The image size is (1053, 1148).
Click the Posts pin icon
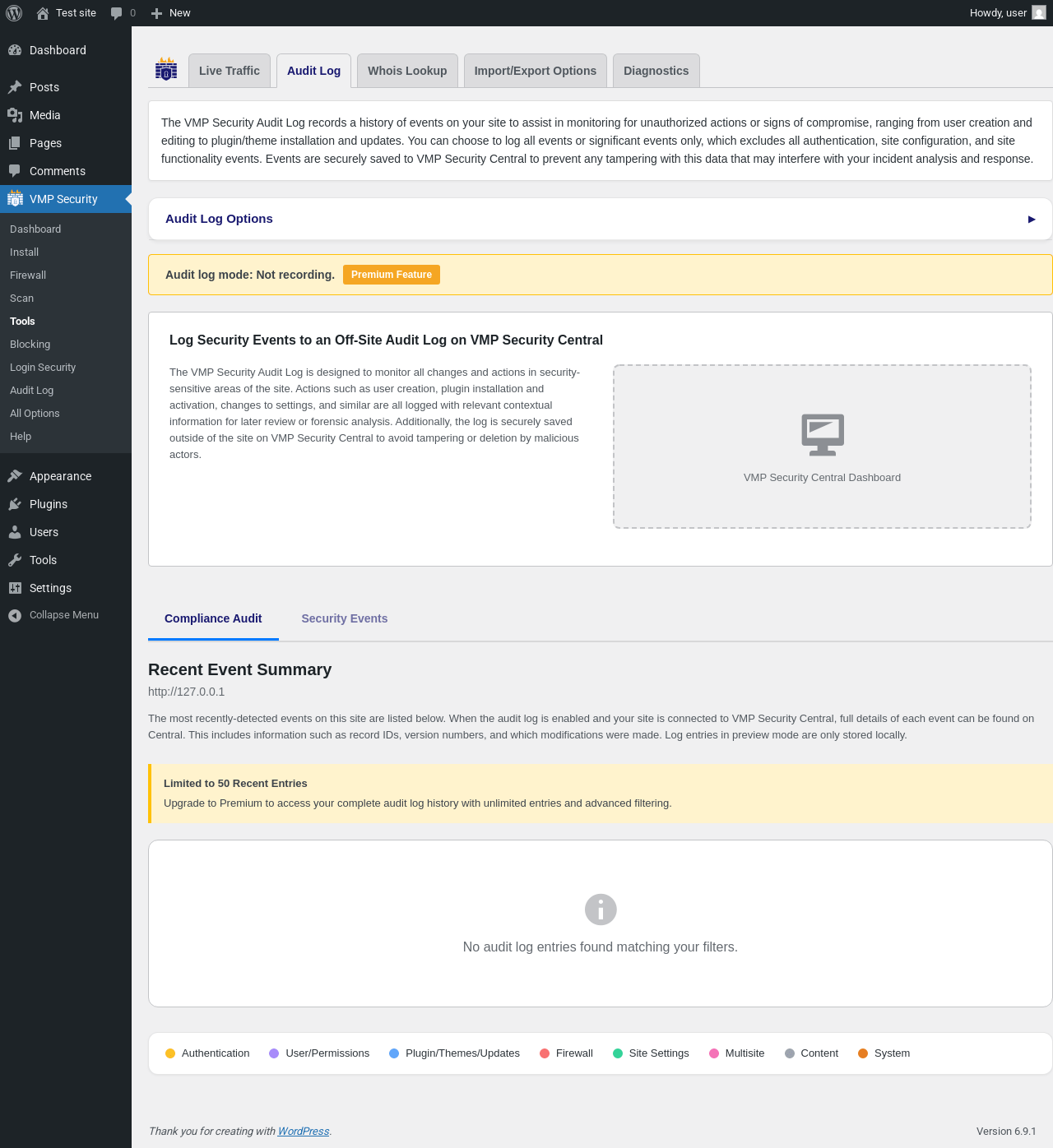pos(15,87)
